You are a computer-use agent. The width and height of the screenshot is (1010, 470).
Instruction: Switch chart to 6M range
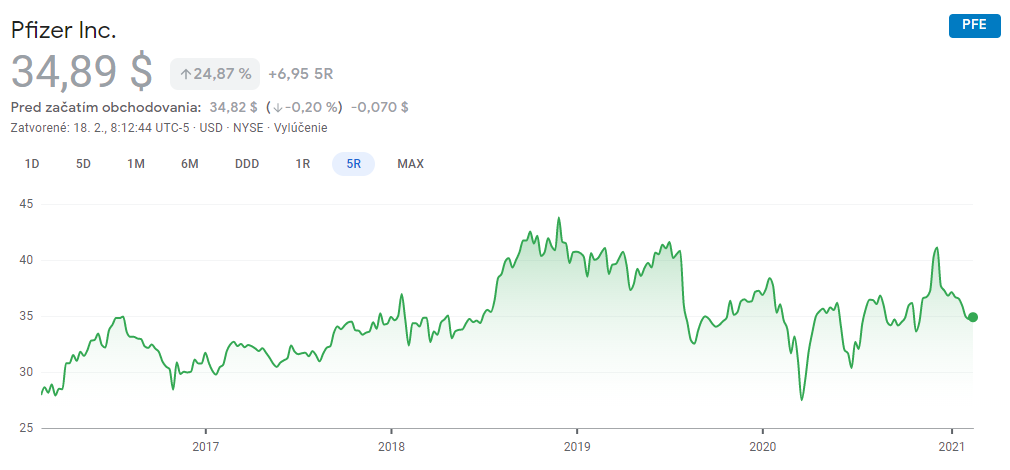[189, 164]
